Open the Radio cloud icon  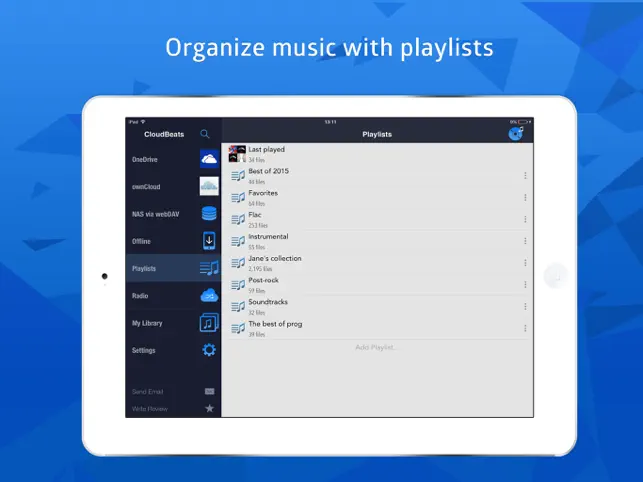coord(209,295)
